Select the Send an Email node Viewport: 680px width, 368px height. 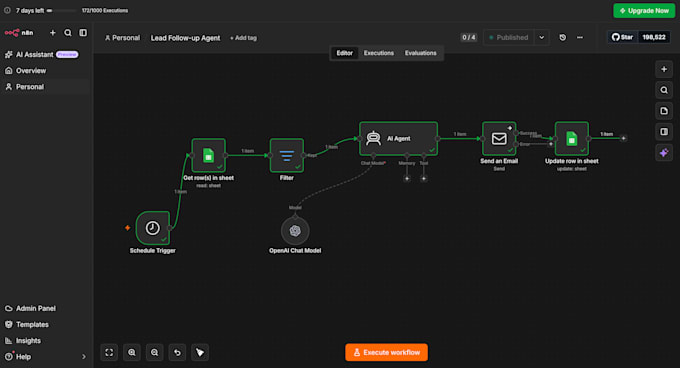pyautogui.click(x=499, y=139)
